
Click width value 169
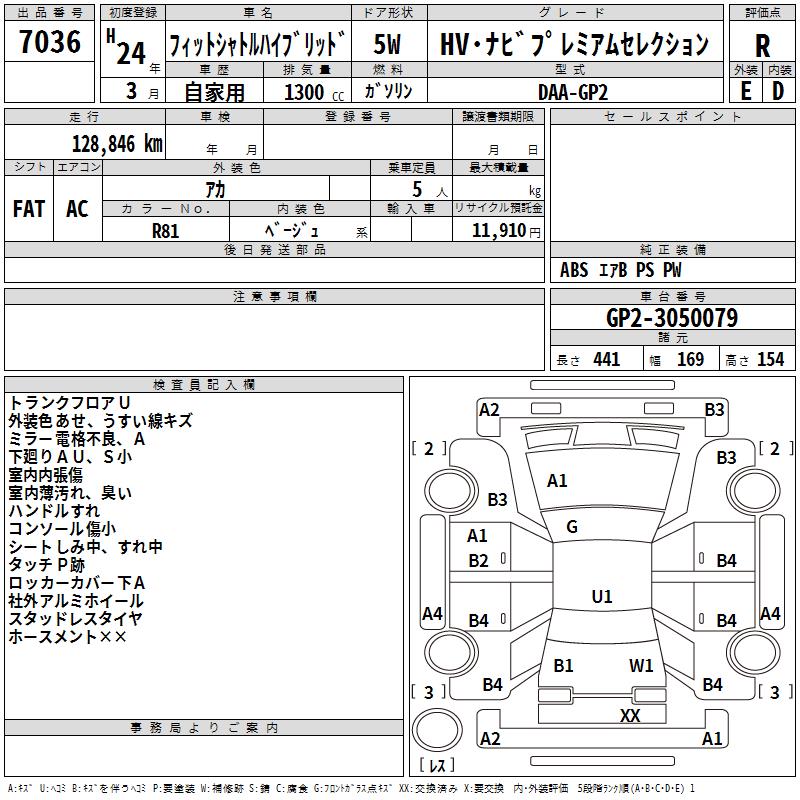click(690, 359)
